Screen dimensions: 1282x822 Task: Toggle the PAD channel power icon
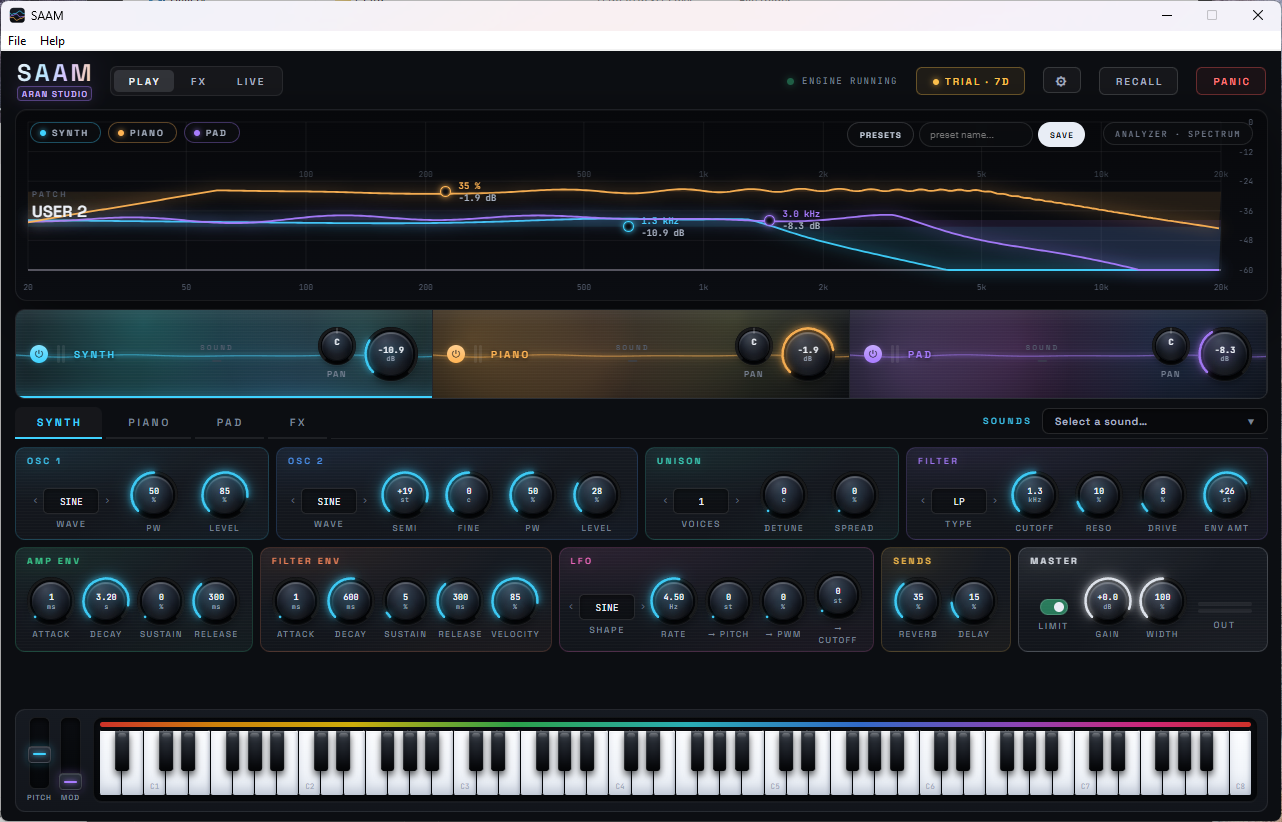coord(873,353)
